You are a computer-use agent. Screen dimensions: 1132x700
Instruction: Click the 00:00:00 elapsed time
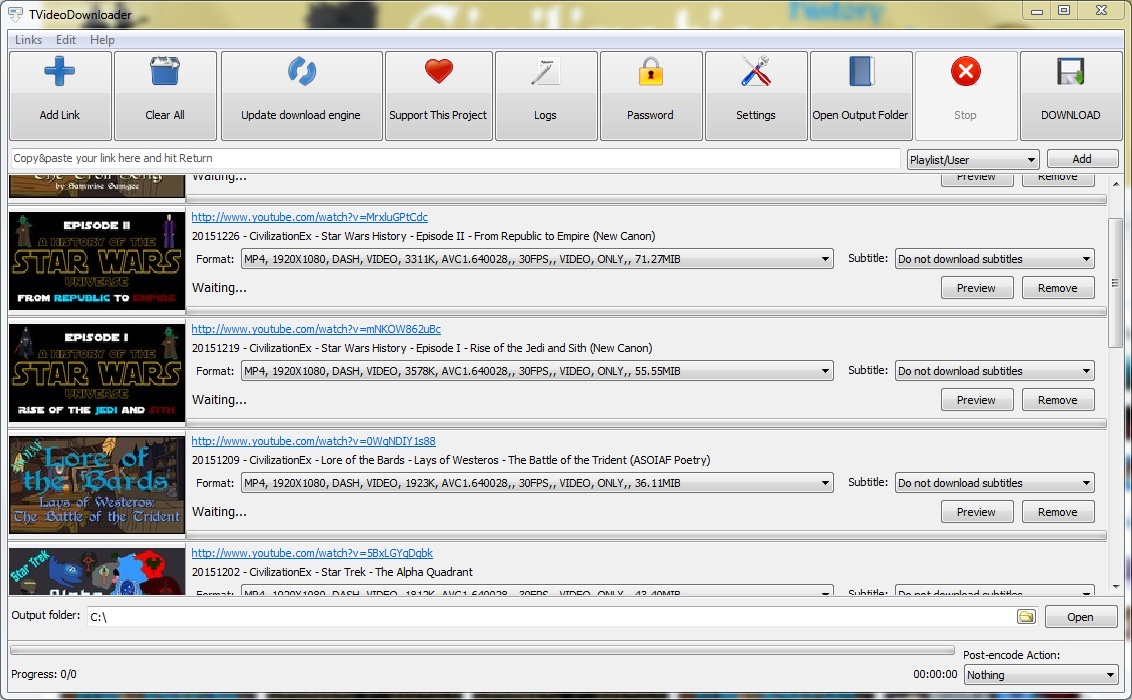935,674
